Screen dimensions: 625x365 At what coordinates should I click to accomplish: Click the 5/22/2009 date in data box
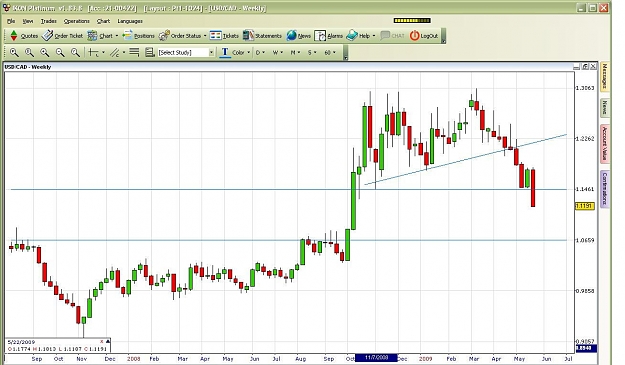click(22, 342)
